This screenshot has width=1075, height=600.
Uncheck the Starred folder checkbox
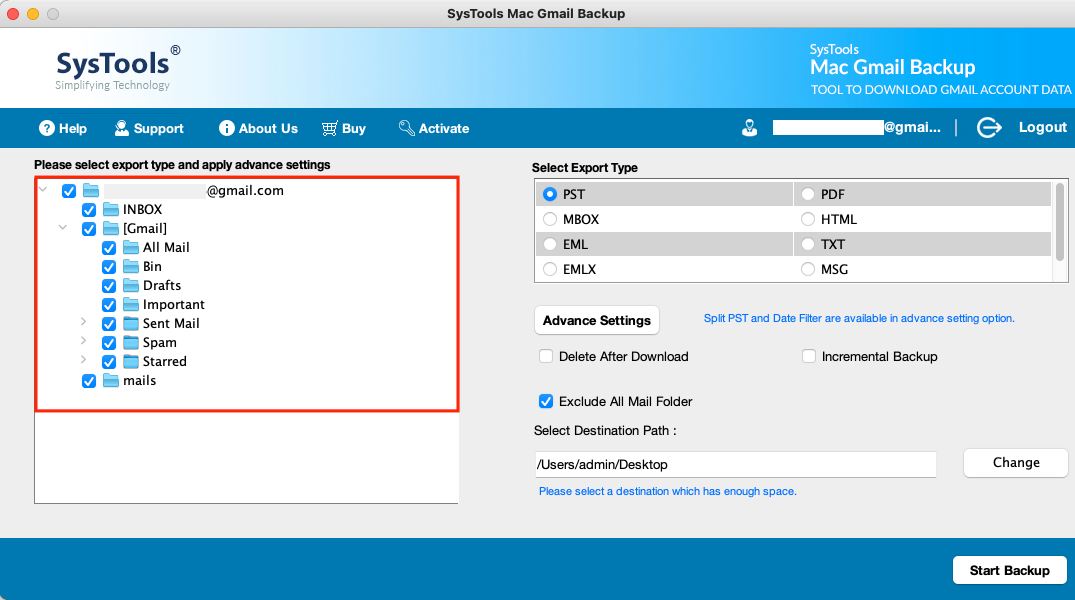coord(109,361)
